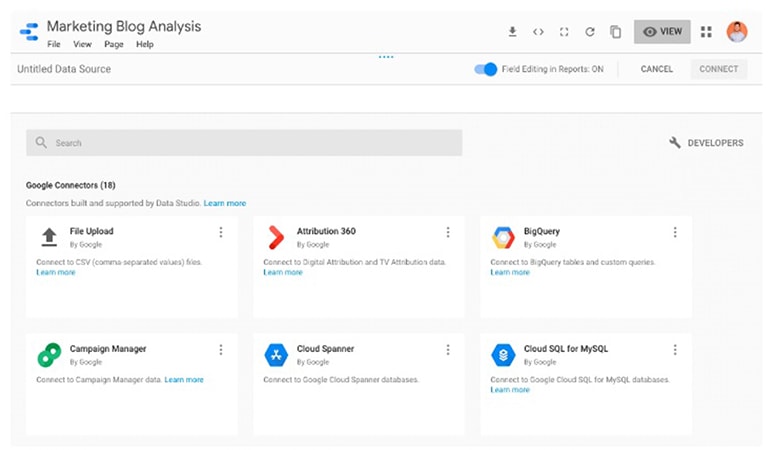Select the BigQuery connector icon
The height and width of the screenshot is (450, 768).
[503, 237]
